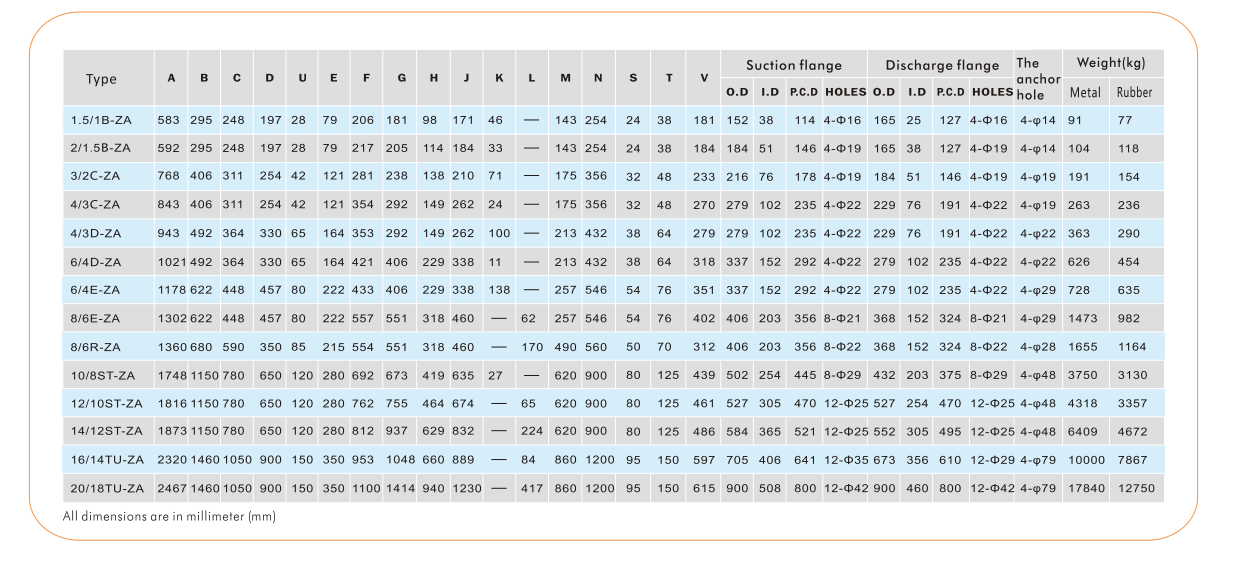Select the 6/4D-ZA type row label
Viewport: 1236px width, 562px height.
(95, 262)
